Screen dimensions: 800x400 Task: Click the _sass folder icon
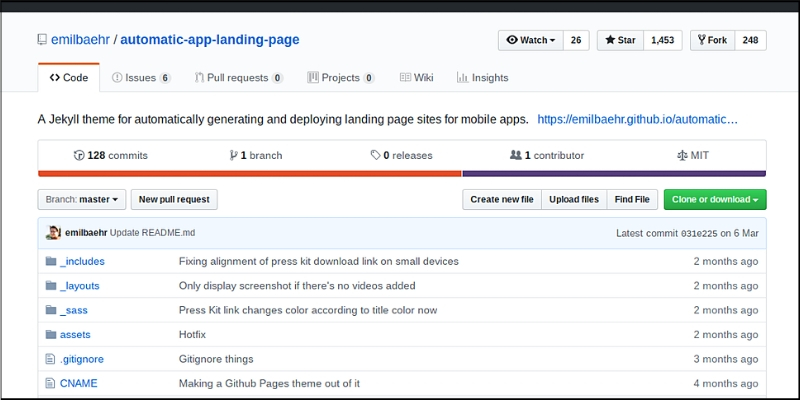(51, 310)
